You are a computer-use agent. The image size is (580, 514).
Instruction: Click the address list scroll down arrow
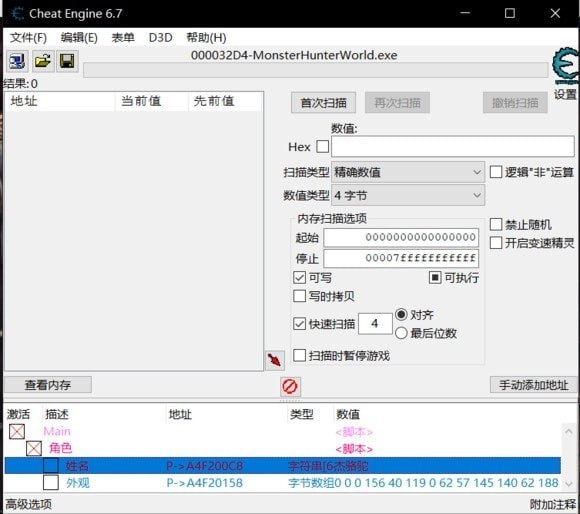tap(569, 483)
